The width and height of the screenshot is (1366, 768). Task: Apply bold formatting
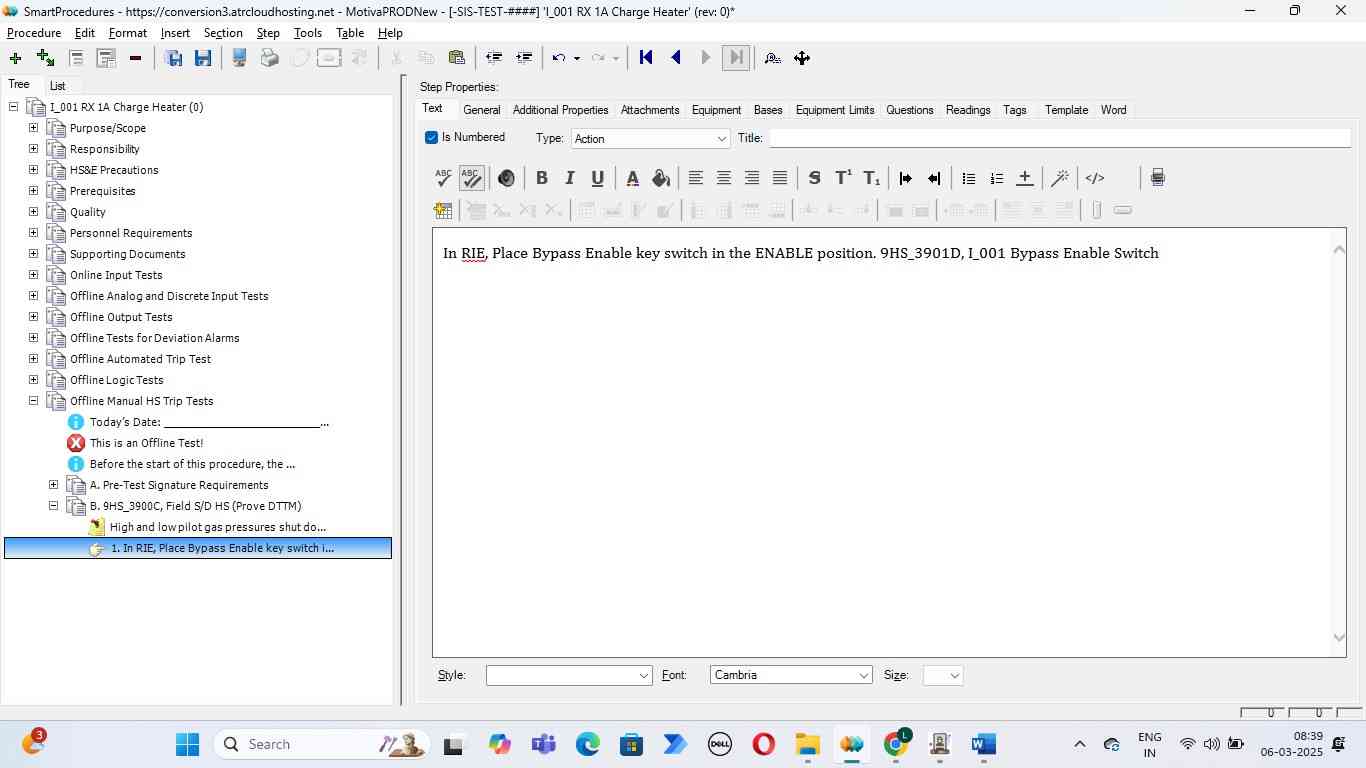(542, 178)
